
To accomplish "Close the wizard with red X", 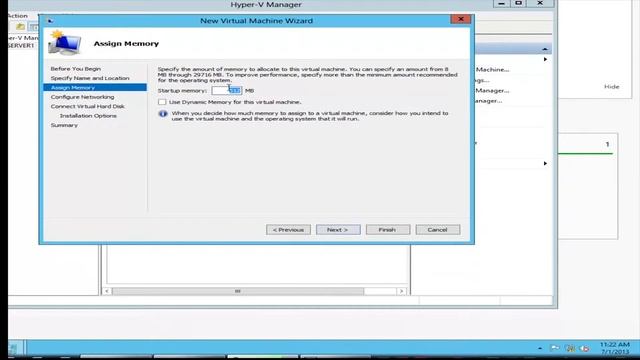I will pyautogui.click(x=460, y=19).
